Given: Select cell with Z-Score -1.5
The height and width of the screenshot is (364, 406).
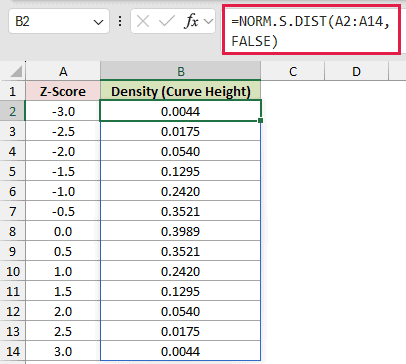Looking at the screenshot, I should click(x=63, y=171).
